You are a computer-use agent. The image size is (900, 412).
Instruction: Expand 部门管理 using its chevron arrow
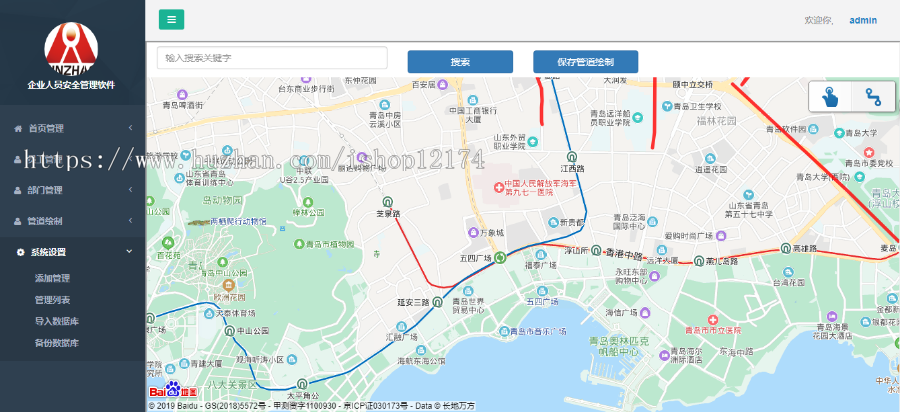tap(130, 190)
